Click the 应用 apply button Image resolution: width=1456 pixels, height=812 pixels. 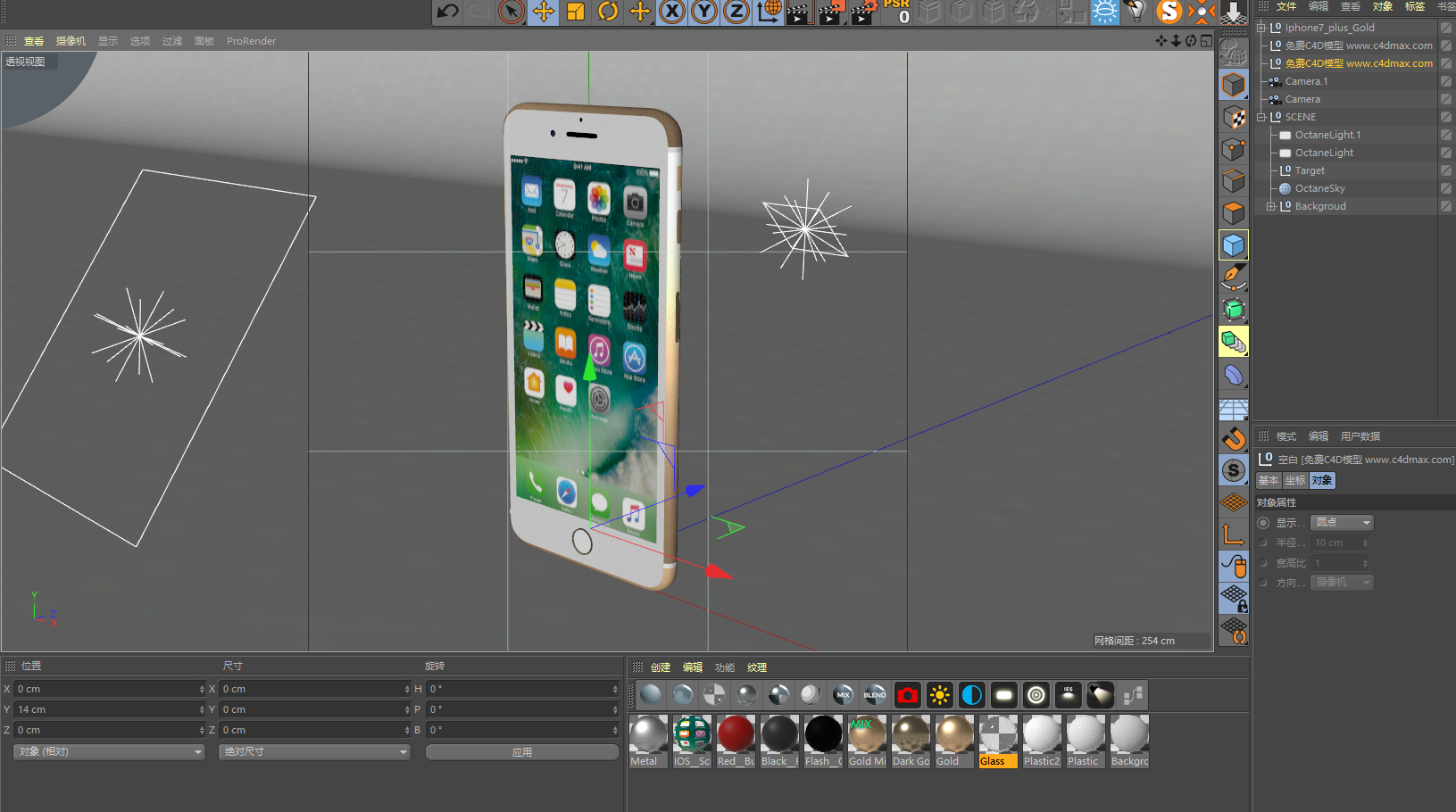click(x=522, y=752)
